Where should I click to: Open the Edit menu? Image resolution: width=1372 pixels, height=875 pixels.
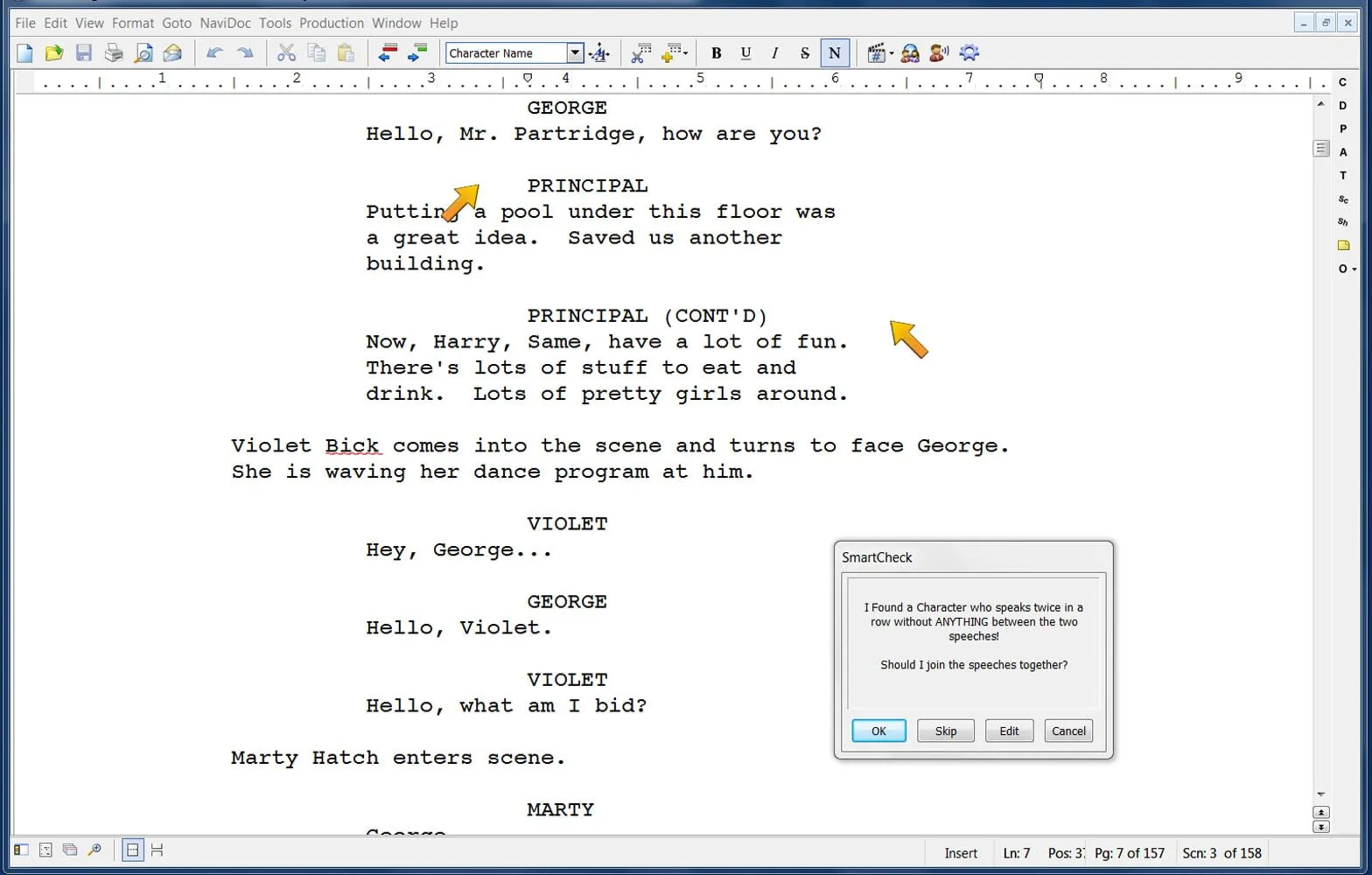tap(55, 23)
